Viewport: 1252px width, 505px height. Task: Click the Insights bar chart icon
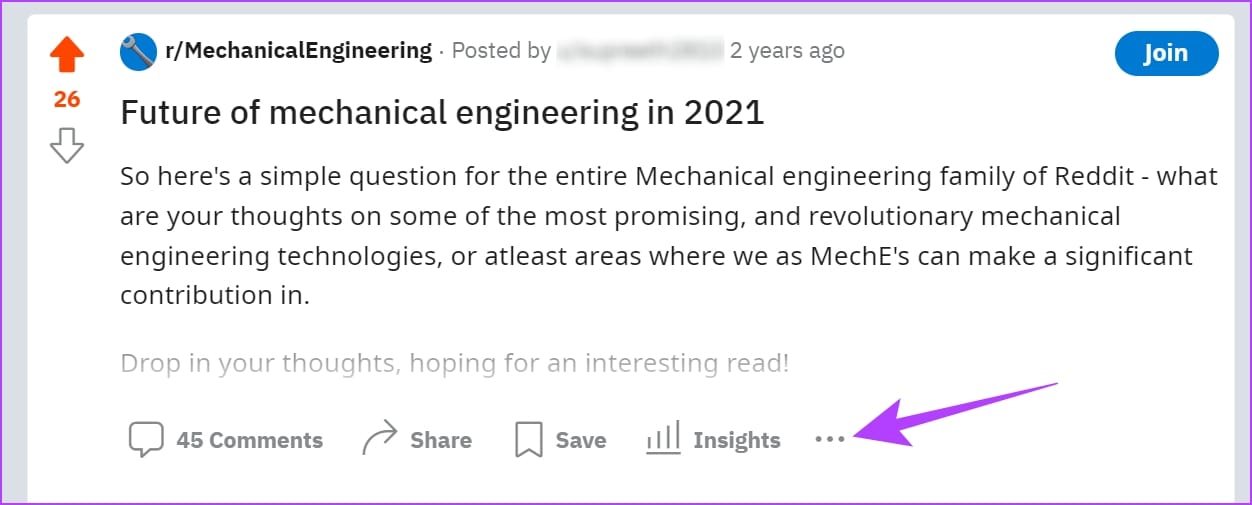663,438
